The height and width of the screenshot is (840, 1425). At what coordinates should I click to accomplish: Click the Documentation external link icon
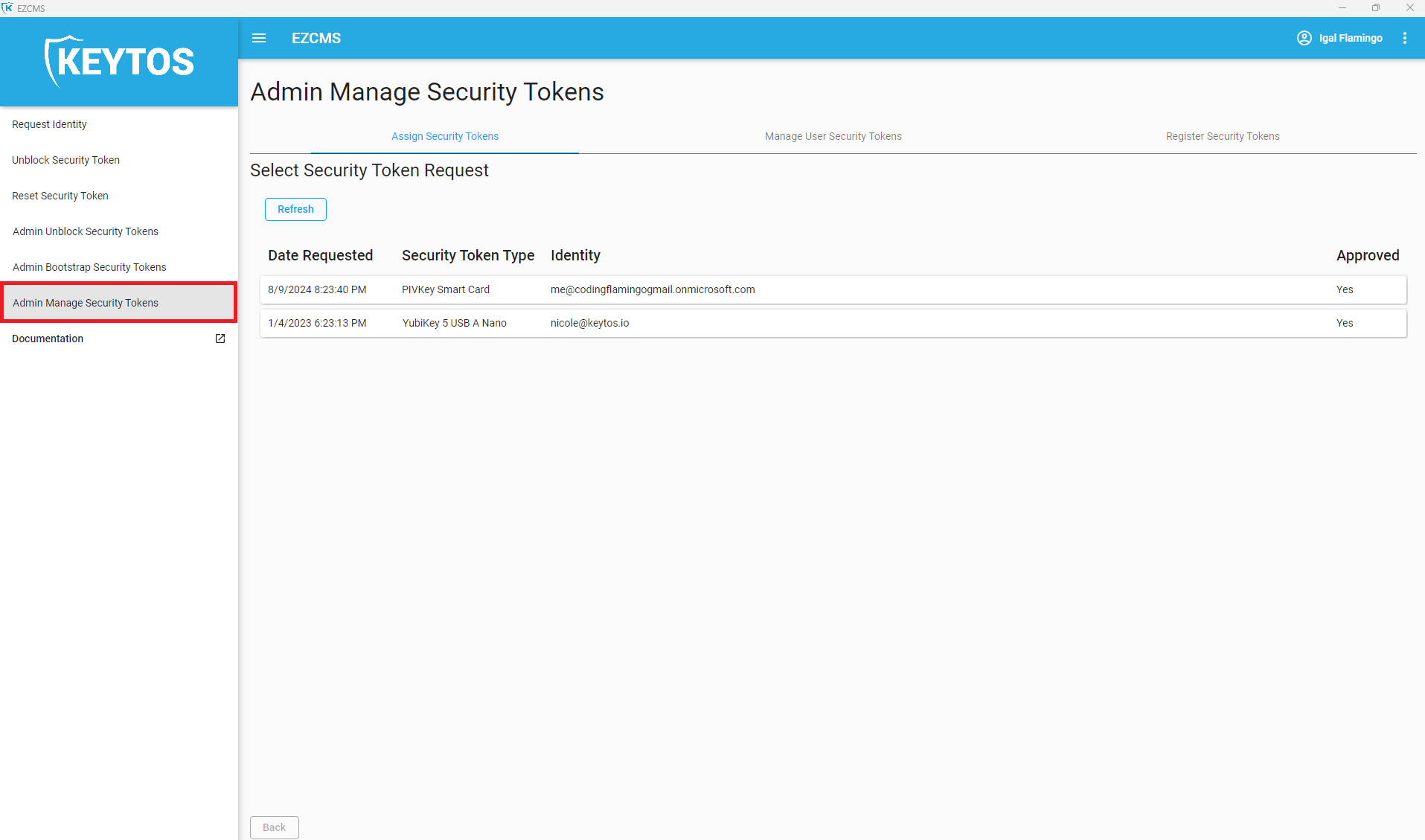(220, 339)
